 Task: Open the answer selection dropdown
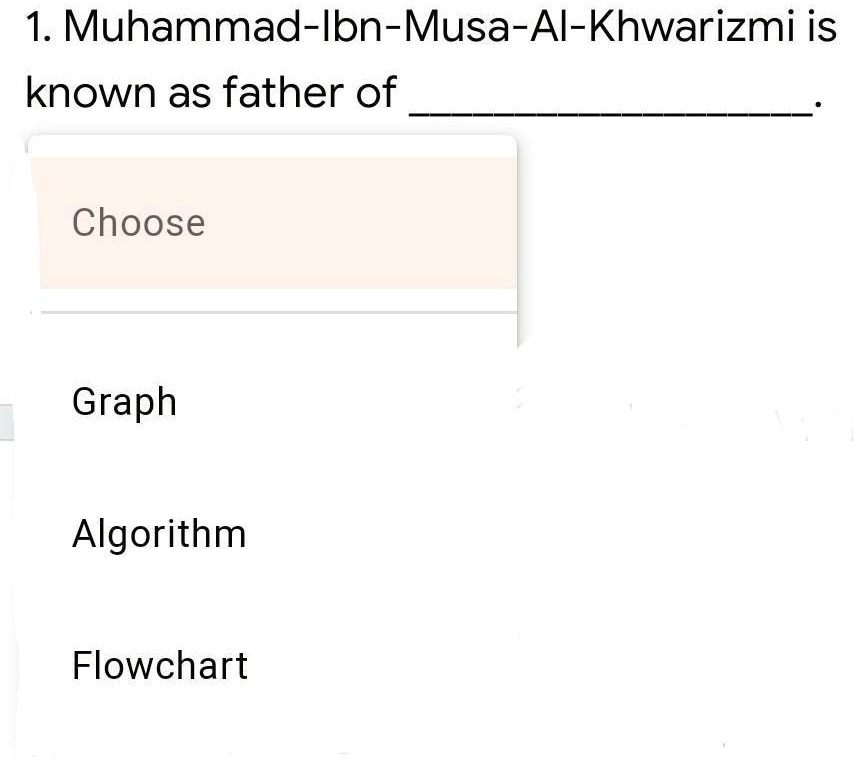point(270,222)
